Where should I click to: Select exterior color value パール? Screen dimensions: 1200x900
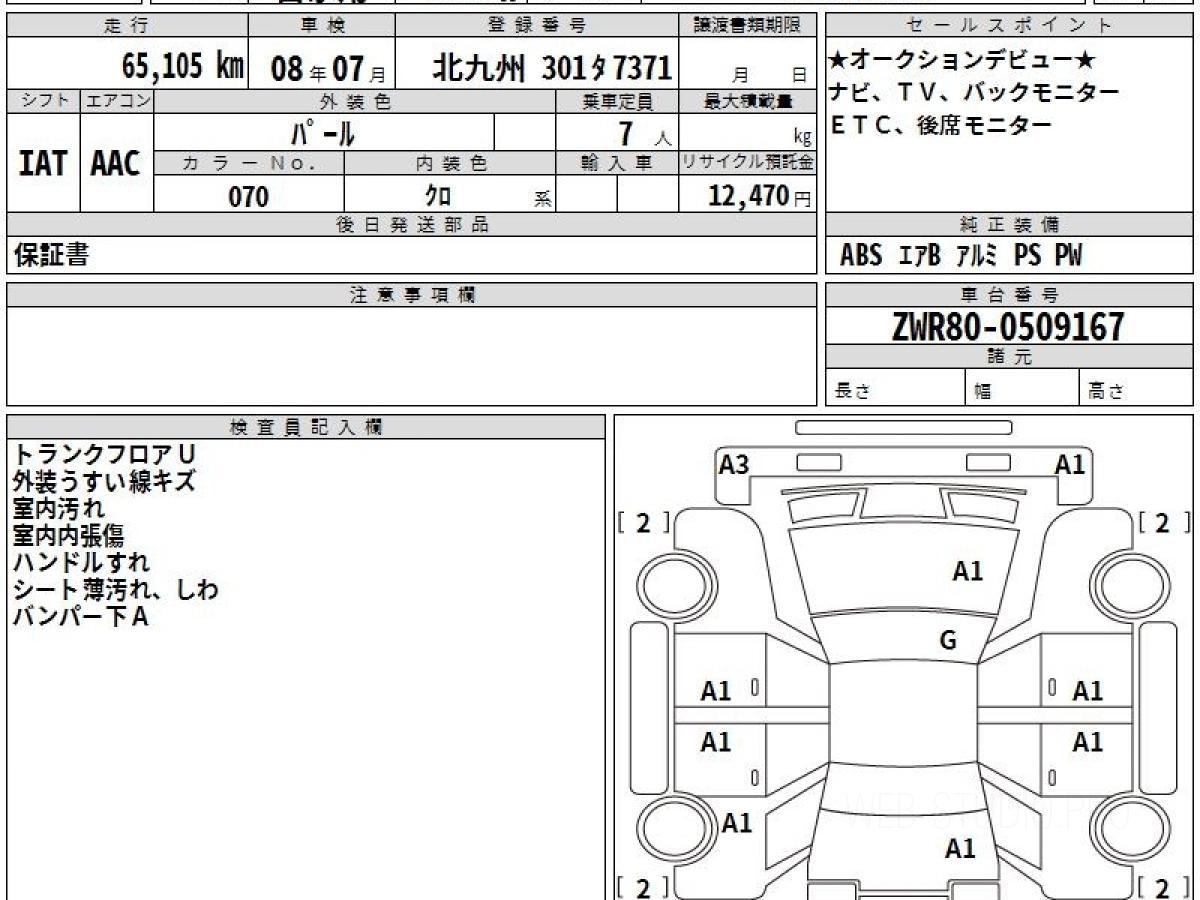click(x=323, y=132)
